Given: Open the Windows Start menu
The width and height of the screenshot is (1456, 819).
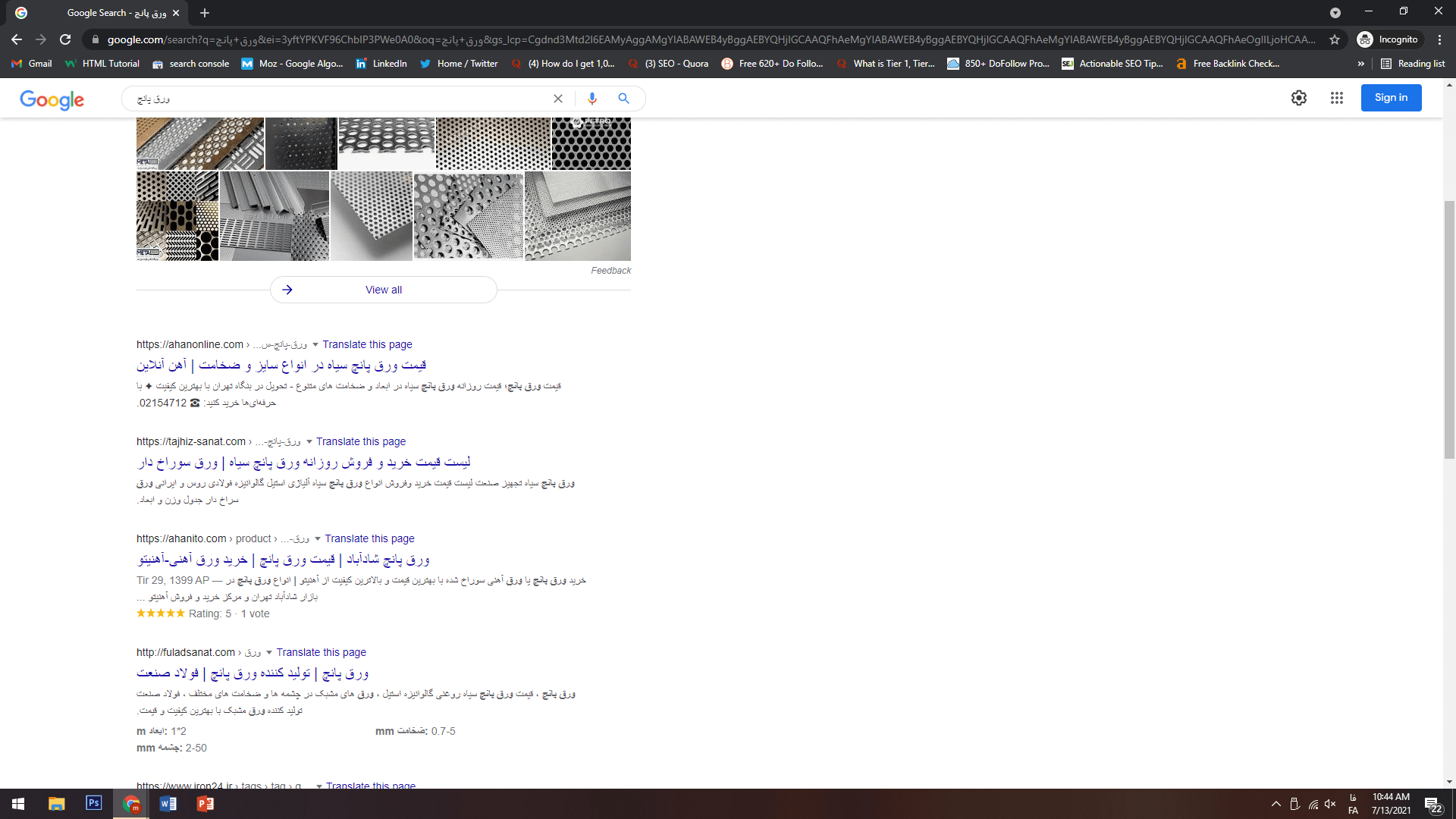Looking at the screenshot, I should pyautogui.click(x=18, y=804).
